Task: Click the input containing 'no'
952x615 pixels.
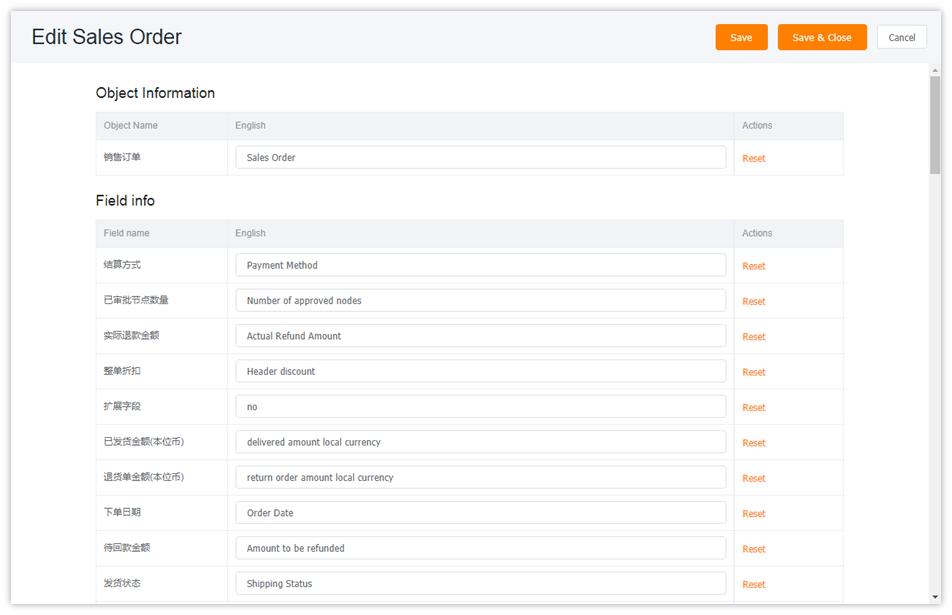Action: 480,406
